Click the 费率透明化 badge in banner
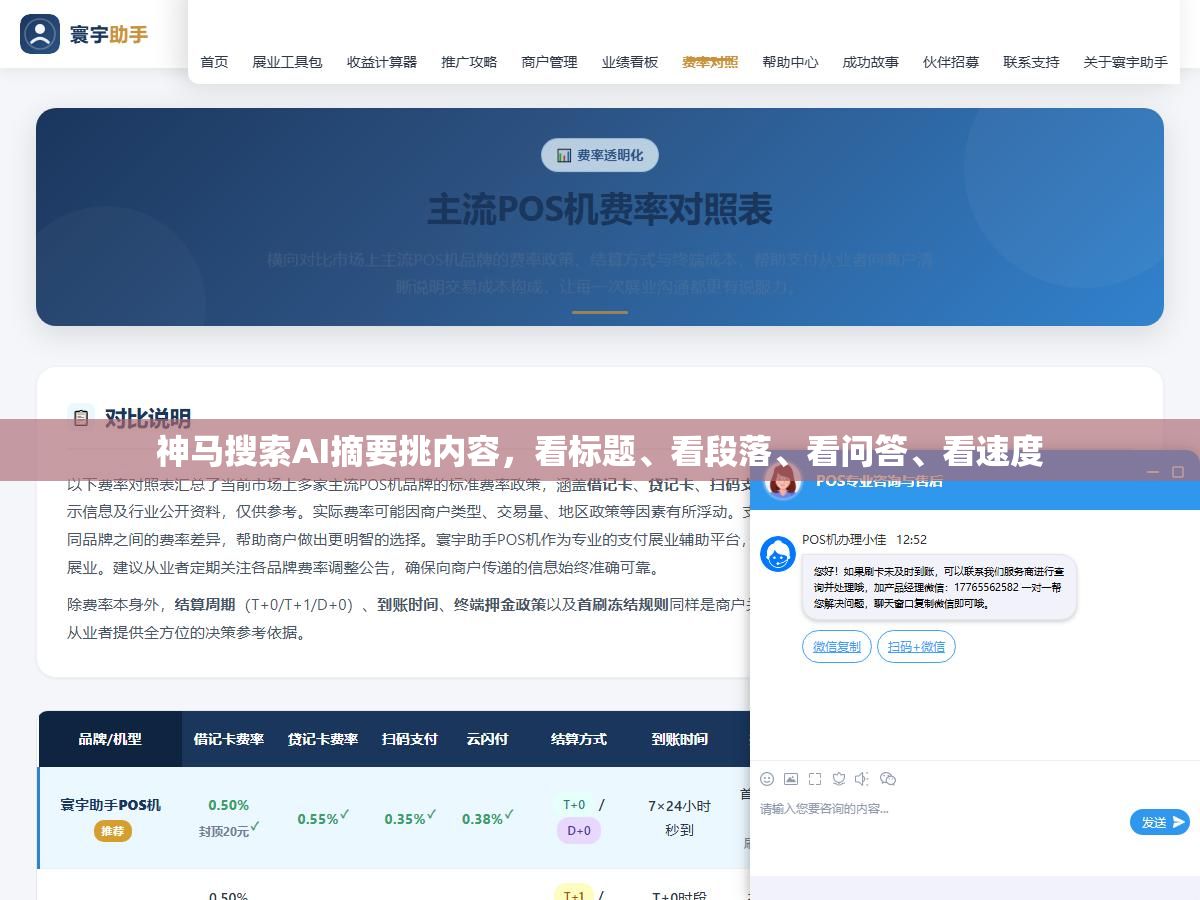Image resolution: width=1200 pixels, height=900 pixels. coord(600,155)
